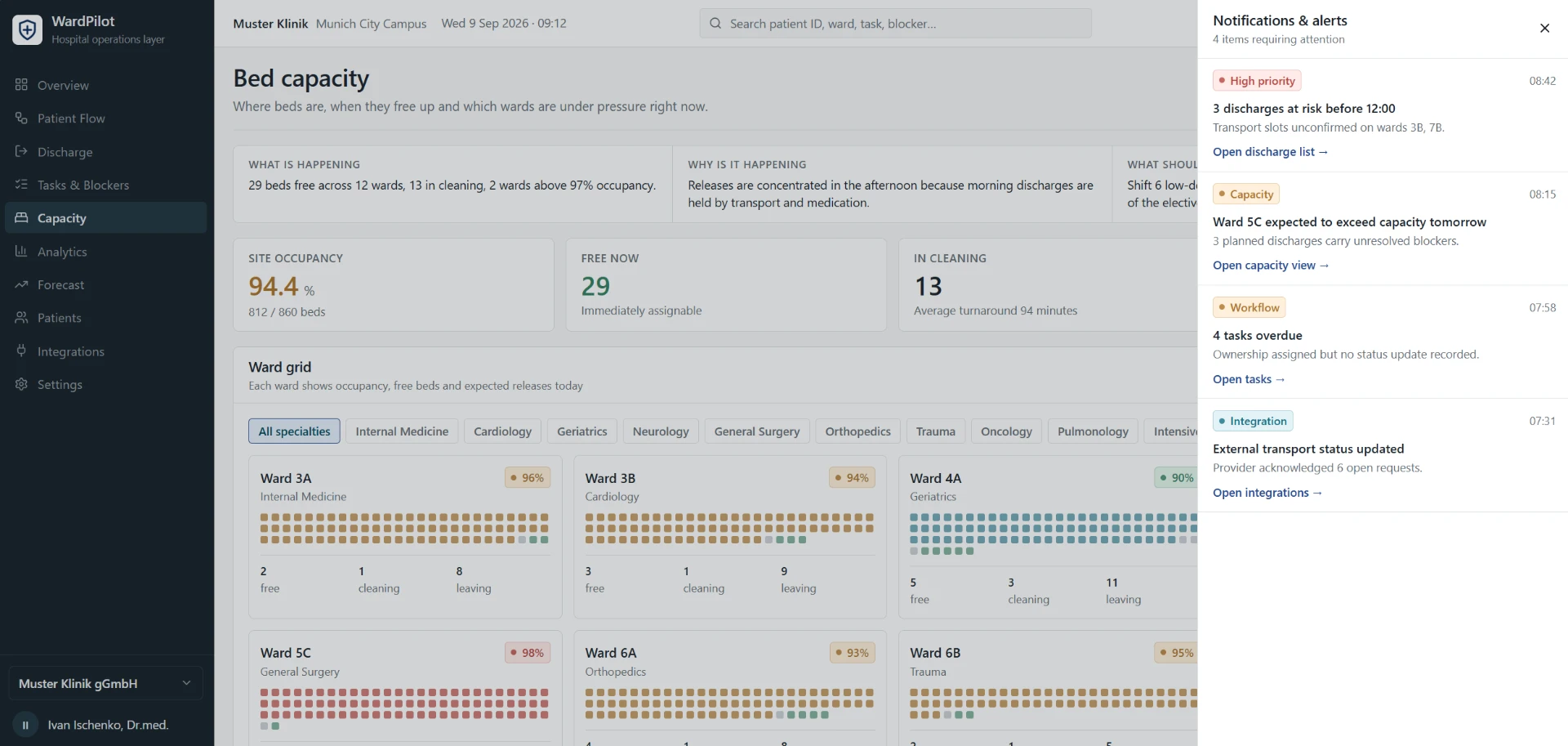Filter wards by Cardiology

click(502, 431)
